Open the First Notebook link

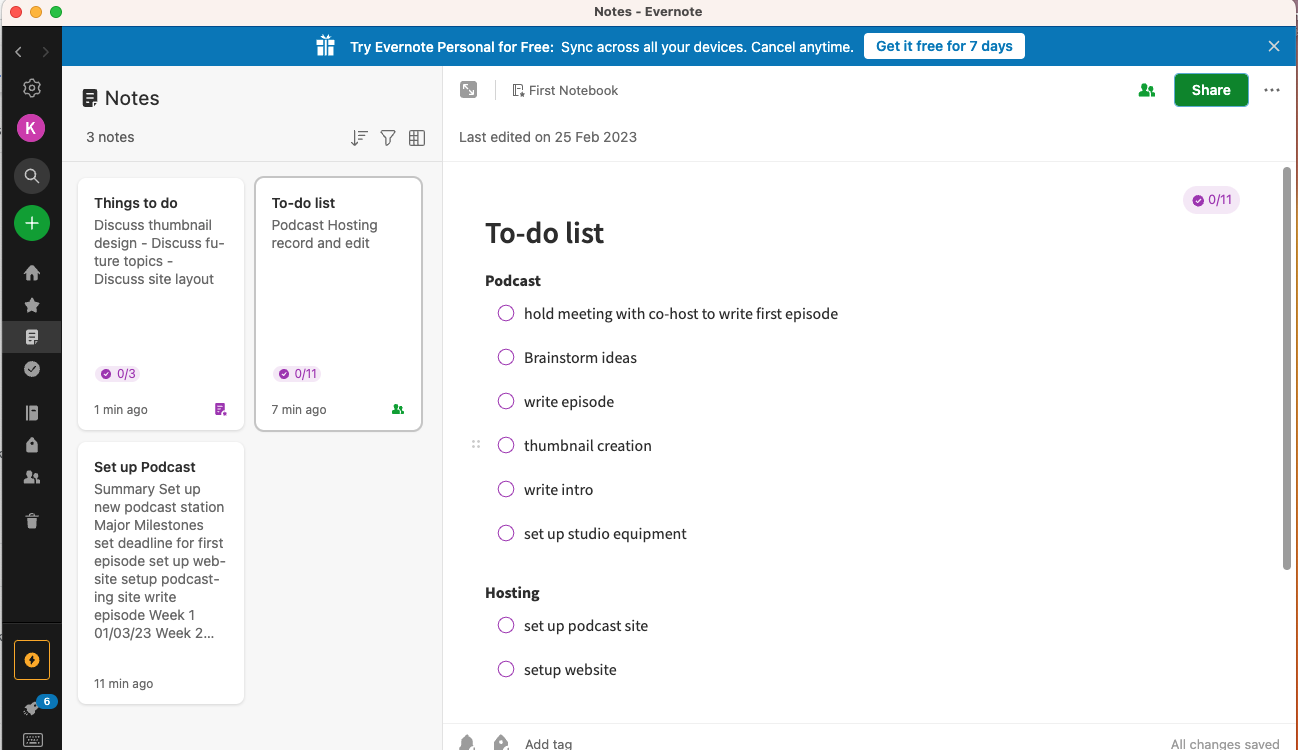tap(565, 90)
